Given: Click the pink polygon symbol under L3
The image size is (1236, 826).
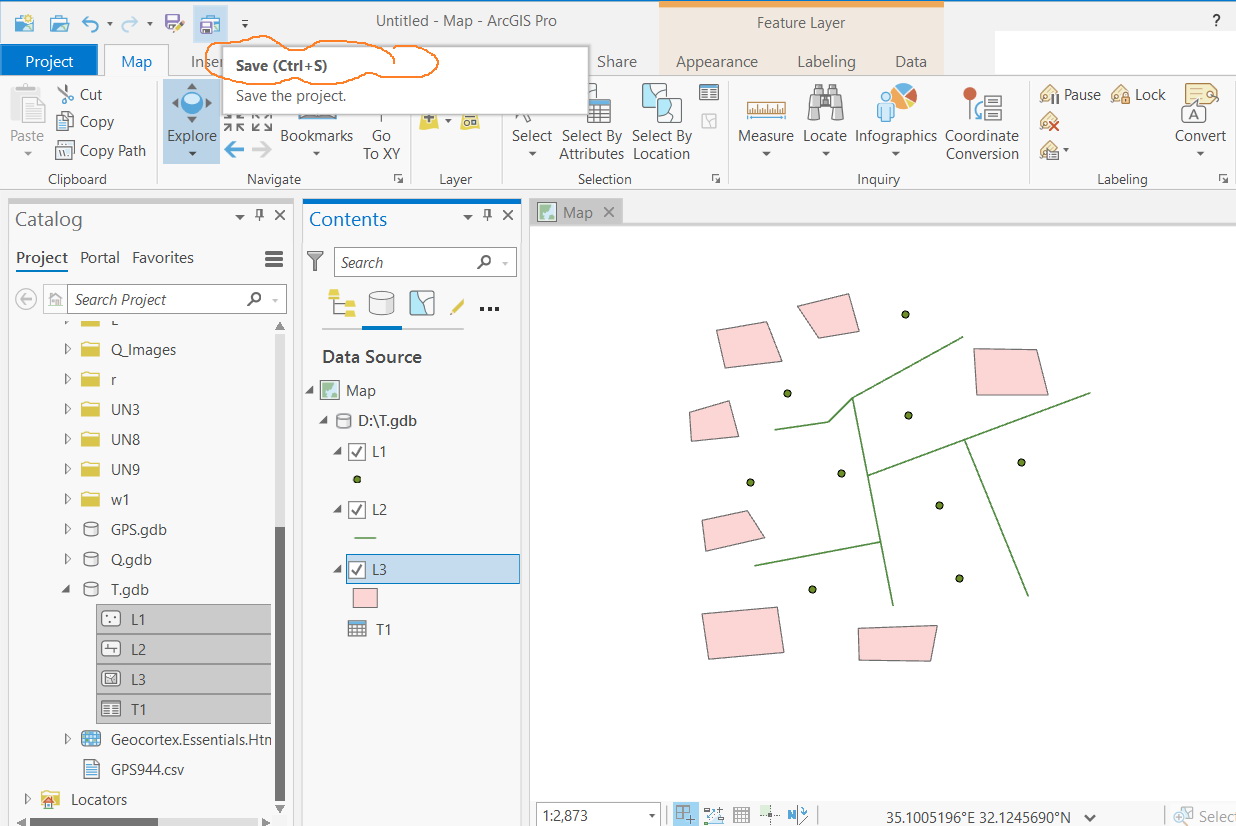Looking at the screenshot, I should [364, 597].
